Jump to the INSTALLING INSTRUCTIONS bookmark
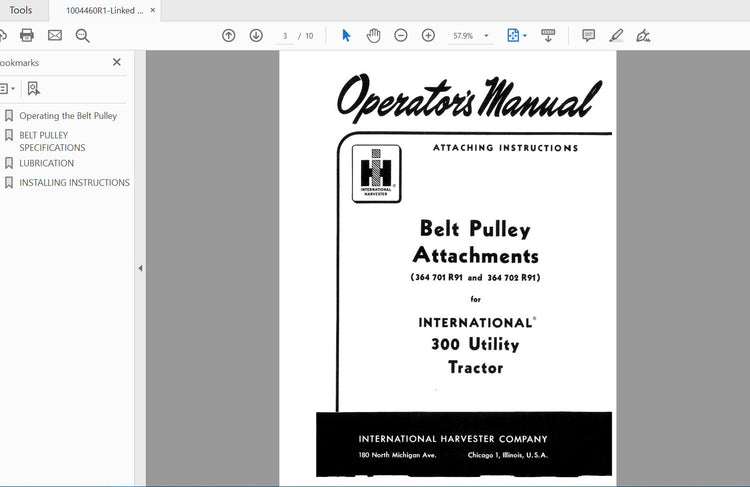This screenshot has width=750, height=487. point(74,183)
